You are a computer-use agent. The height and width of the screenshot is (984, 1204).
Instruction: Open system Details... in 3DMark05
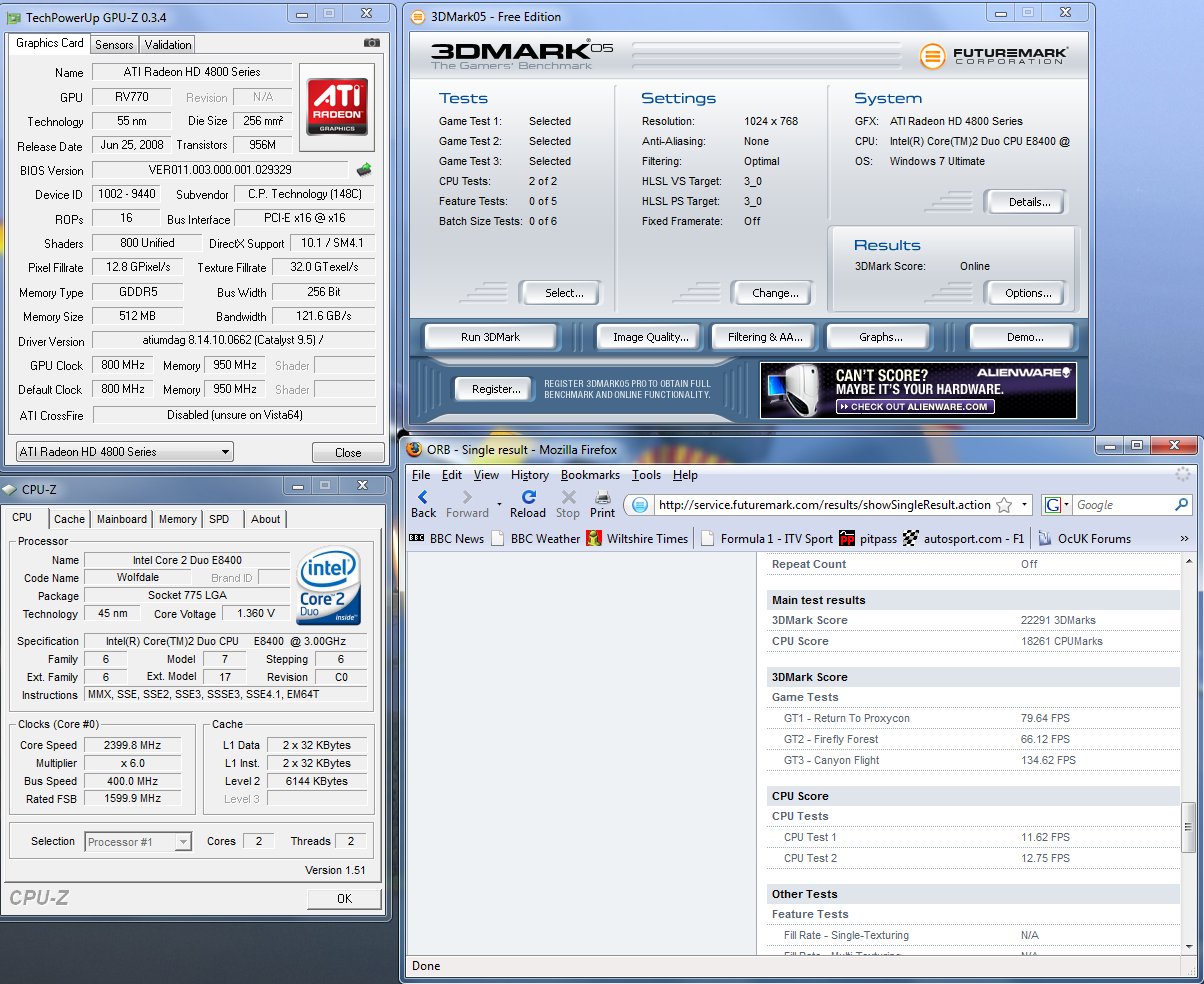click(x=1029, y=202)
